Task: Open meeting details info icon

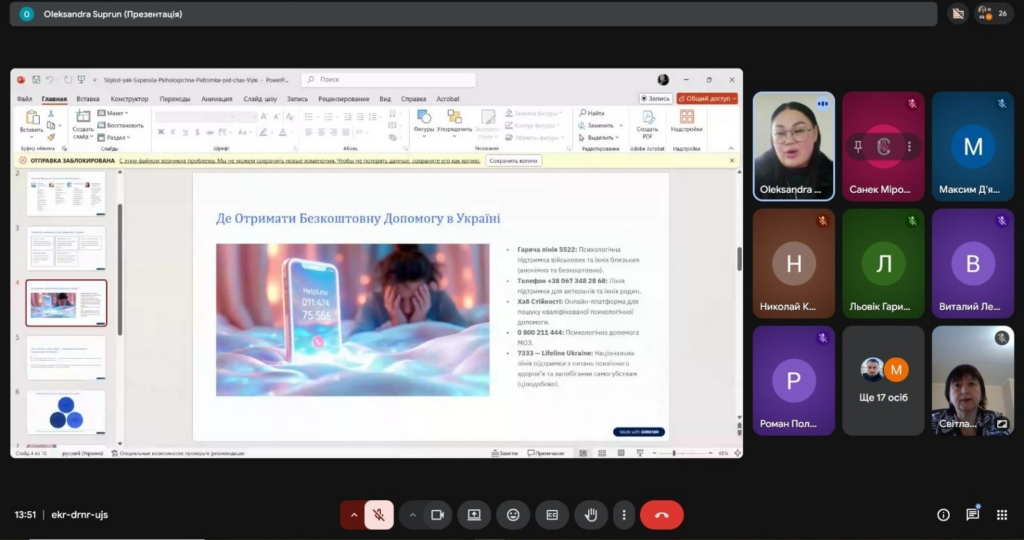Action: click(x=943, y=515)
